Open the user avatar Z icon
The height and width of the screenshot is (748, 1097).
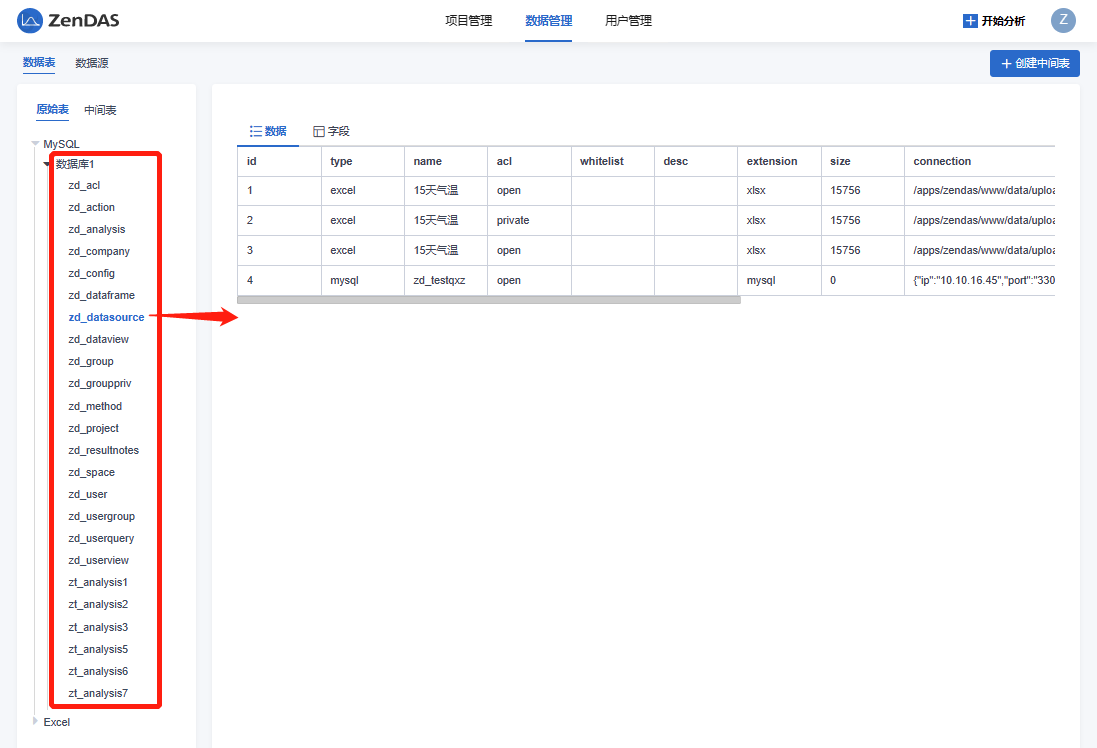point(1063,20)
